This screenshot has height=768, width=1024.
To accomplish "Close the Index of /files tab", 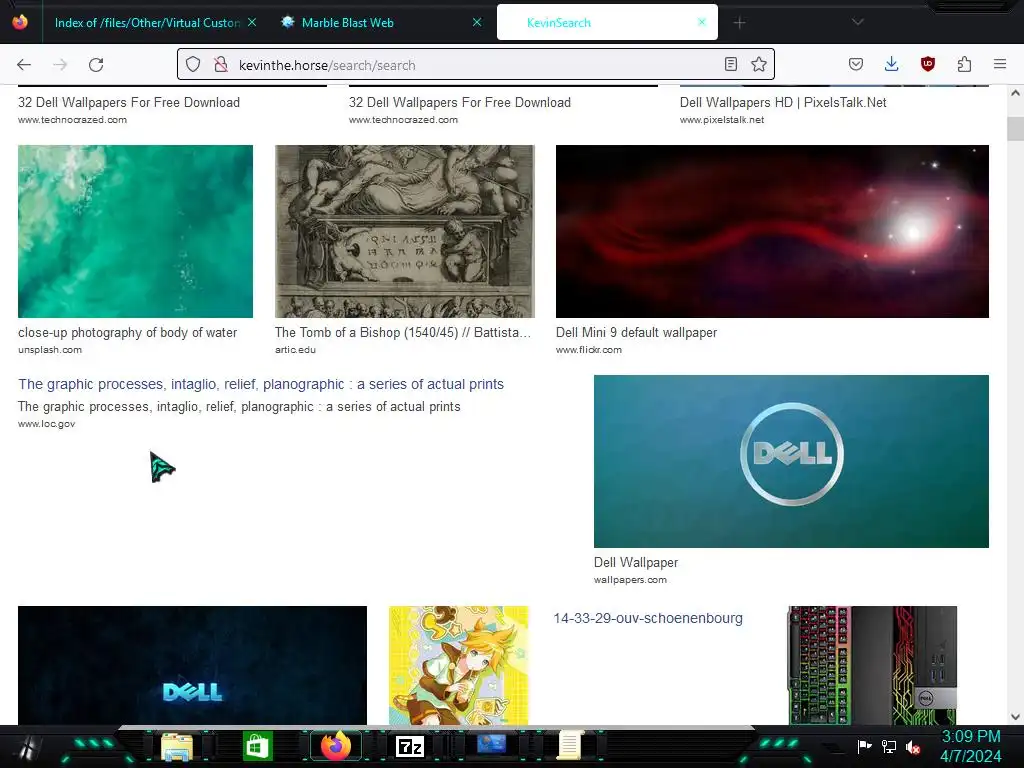I will point(252,22).
